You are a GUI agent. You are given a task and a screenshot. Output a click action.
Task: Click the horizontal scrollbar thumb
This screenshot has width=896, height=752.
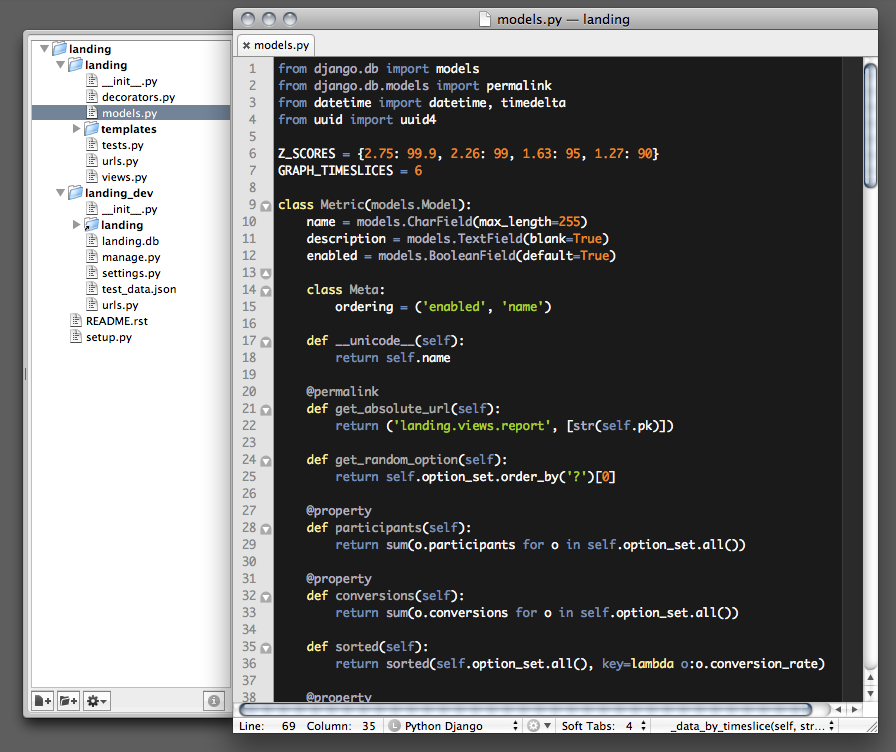point(526,709)
